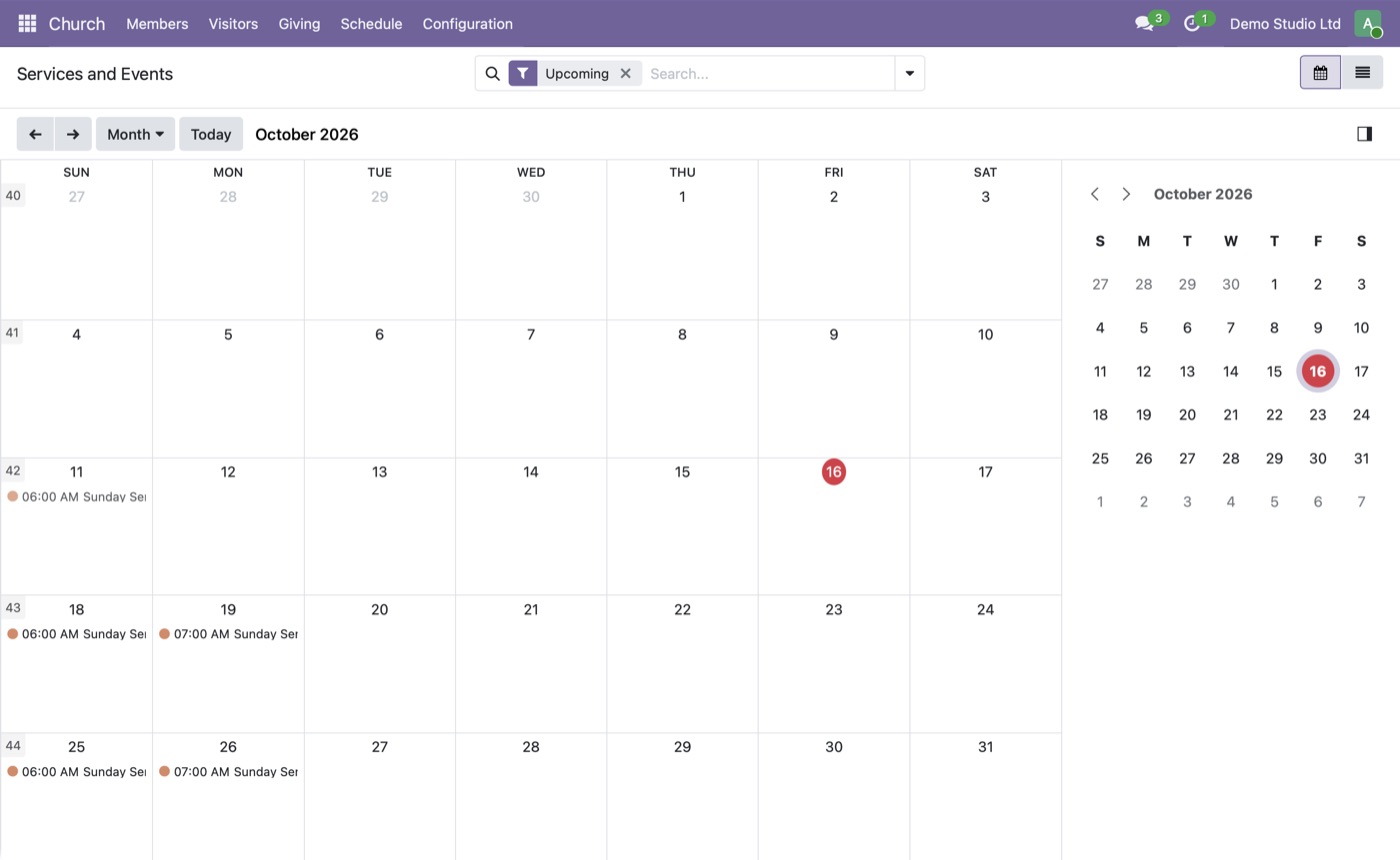Open the 07:00 AM event on October 26
The height and width of the screenshot is (860, 1400).
coord(228,772)
